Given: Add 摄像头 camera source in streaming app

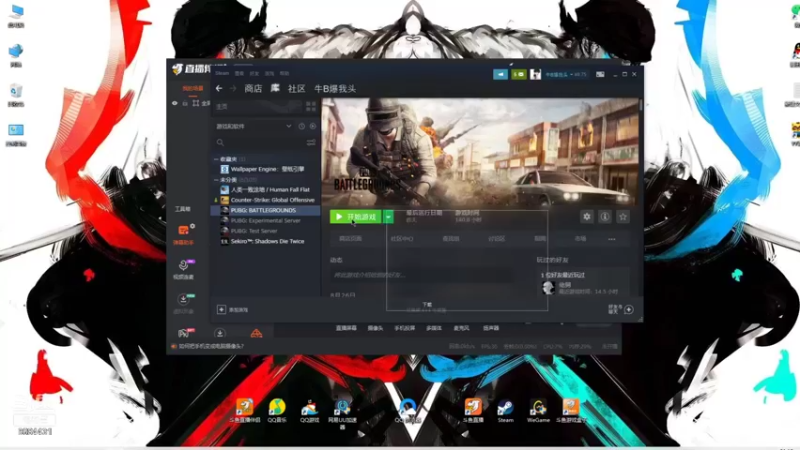Looking at the screenshot, I should (x=376, y=328).
